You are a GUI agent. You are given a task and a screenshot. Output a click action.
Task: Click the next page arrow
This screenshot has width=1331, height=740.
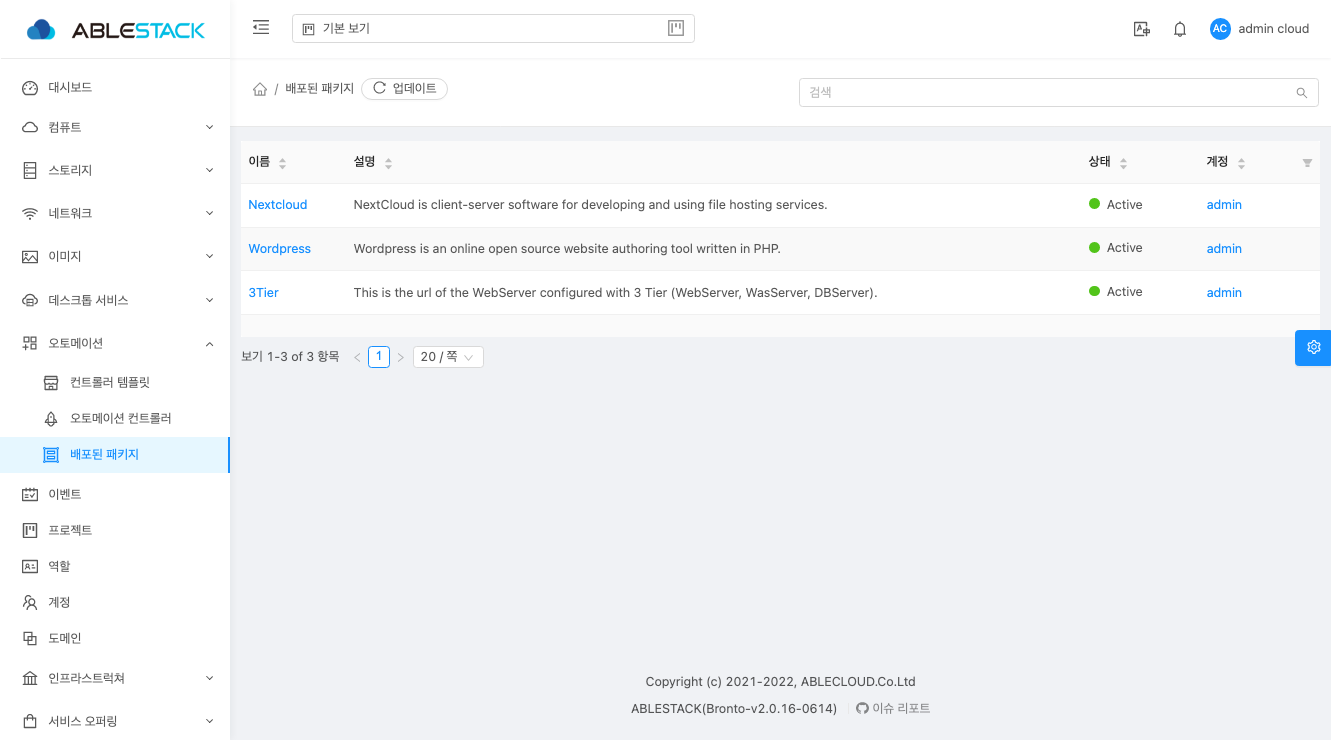401,357
